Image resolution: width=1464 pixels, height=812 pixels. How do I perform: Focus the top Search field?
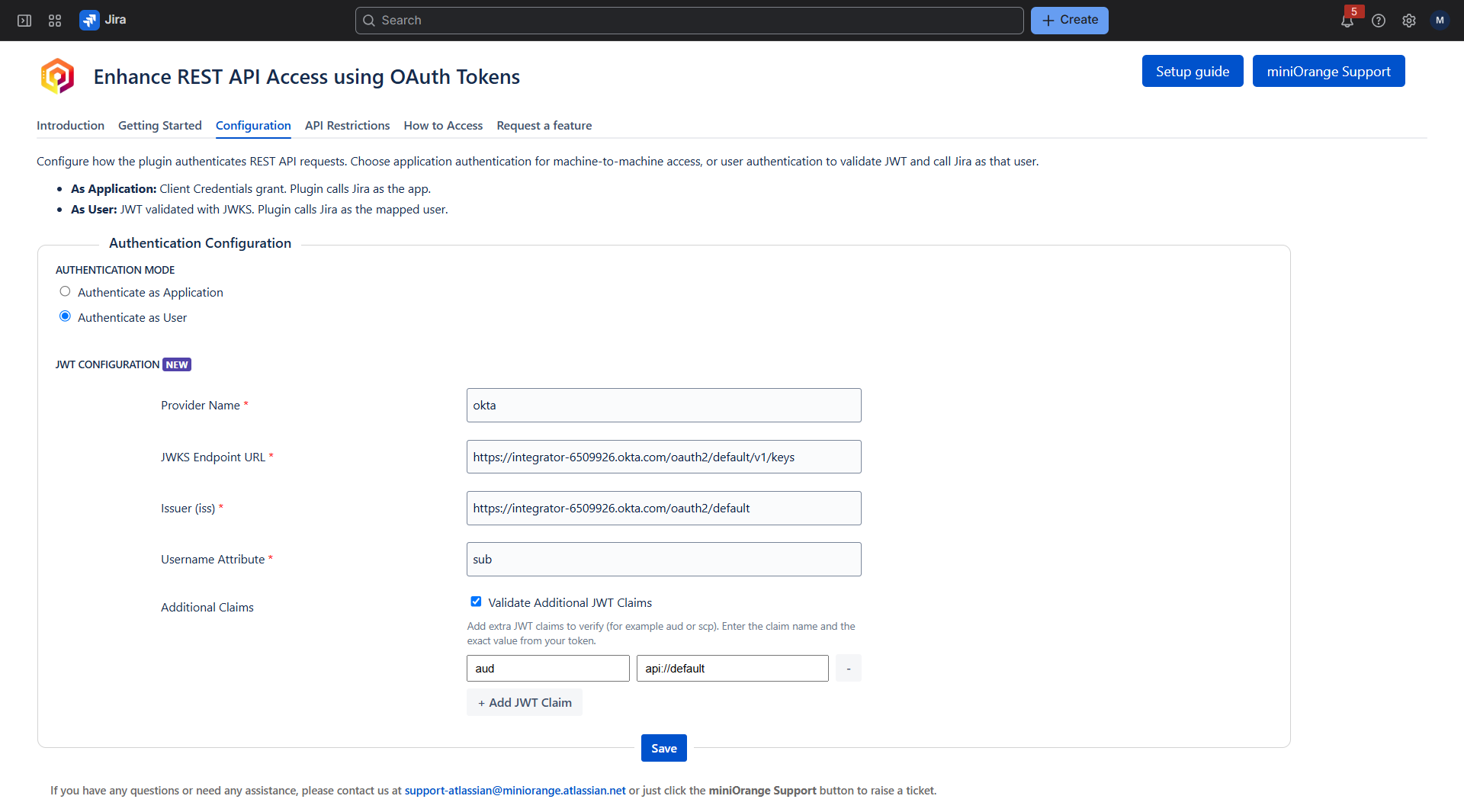point(689,21)
